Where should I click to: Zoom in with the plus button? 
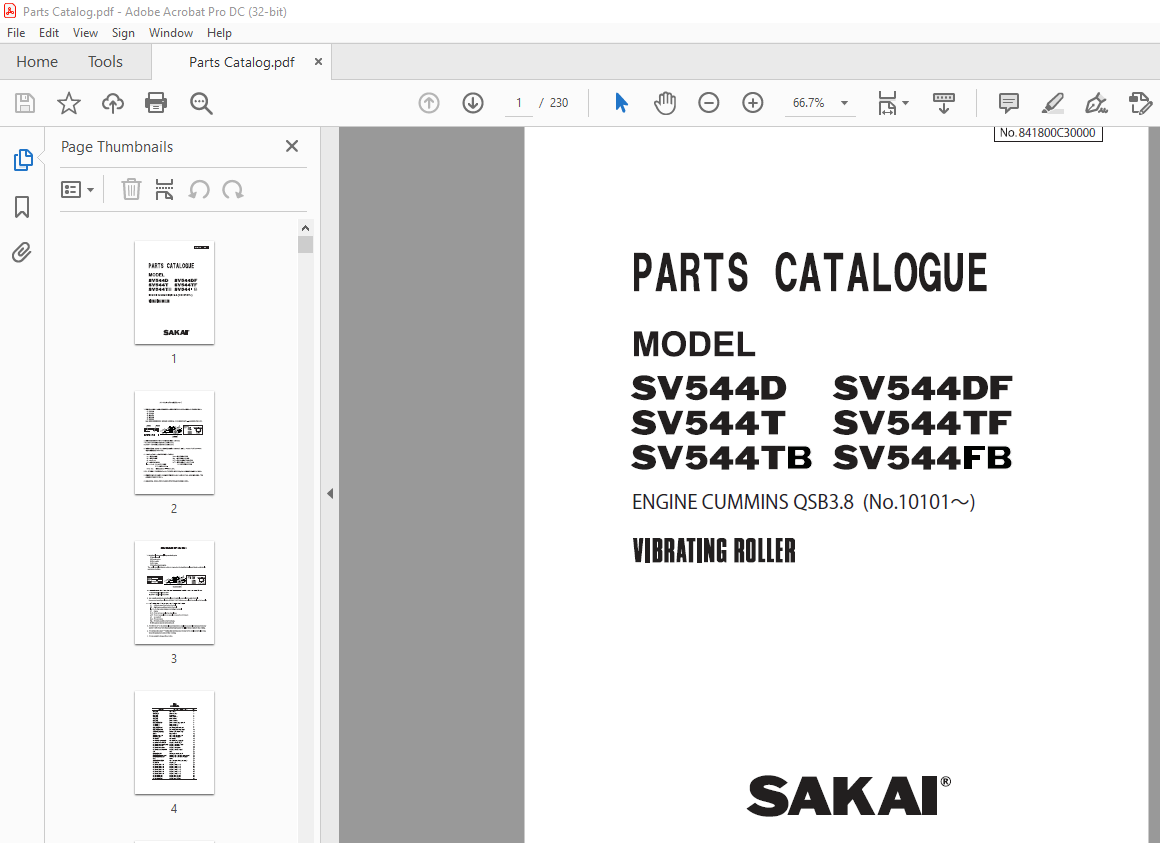pos(752,103)
